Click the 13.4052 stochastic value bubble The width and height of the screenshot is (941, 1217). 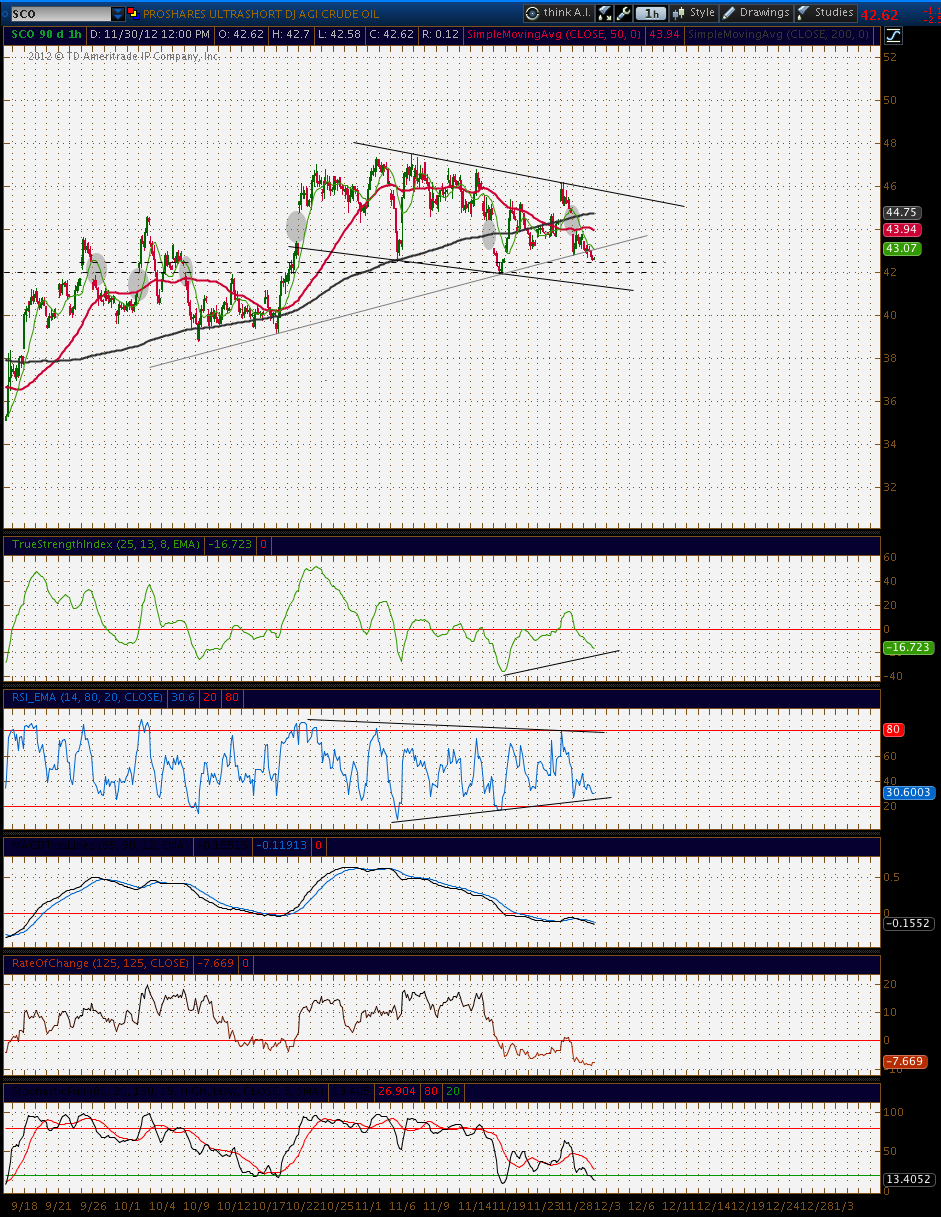908,1179
